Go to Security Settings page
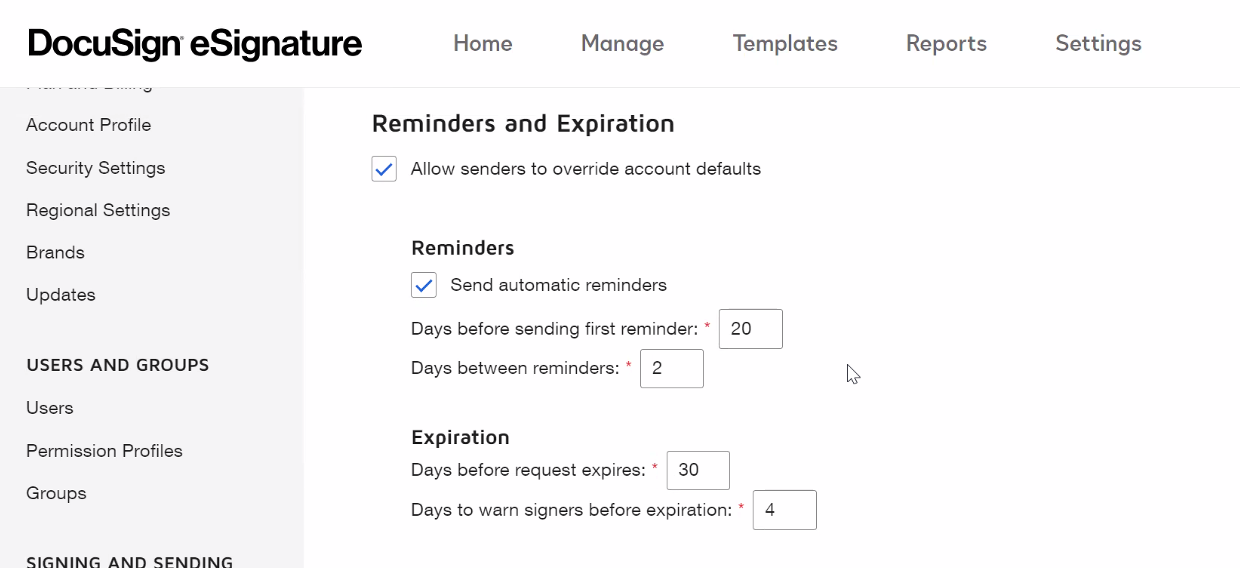 [95, 168]
